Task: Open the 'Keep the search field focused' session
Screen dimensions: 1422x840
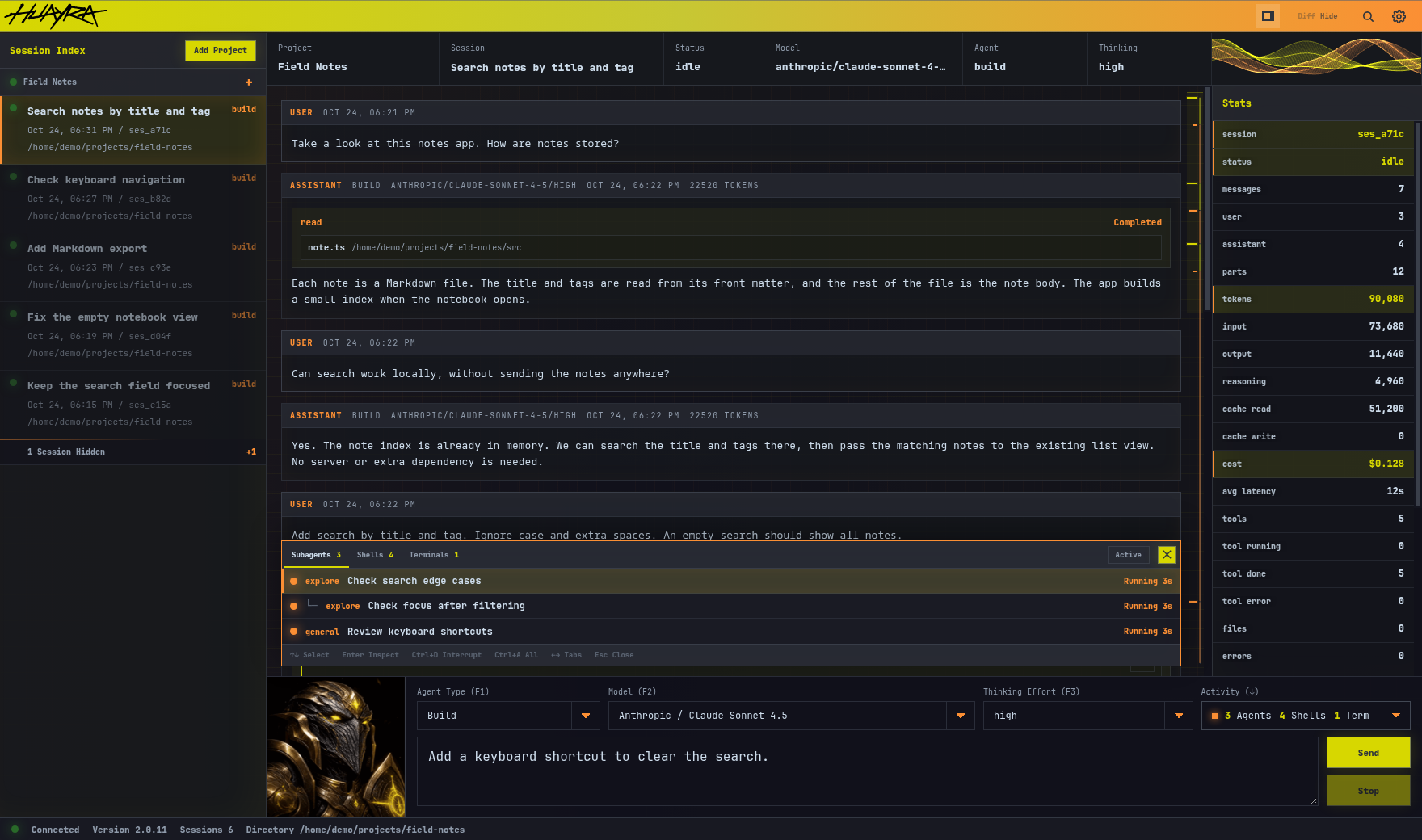Action: pyautogui.click(x=133, y=405)
